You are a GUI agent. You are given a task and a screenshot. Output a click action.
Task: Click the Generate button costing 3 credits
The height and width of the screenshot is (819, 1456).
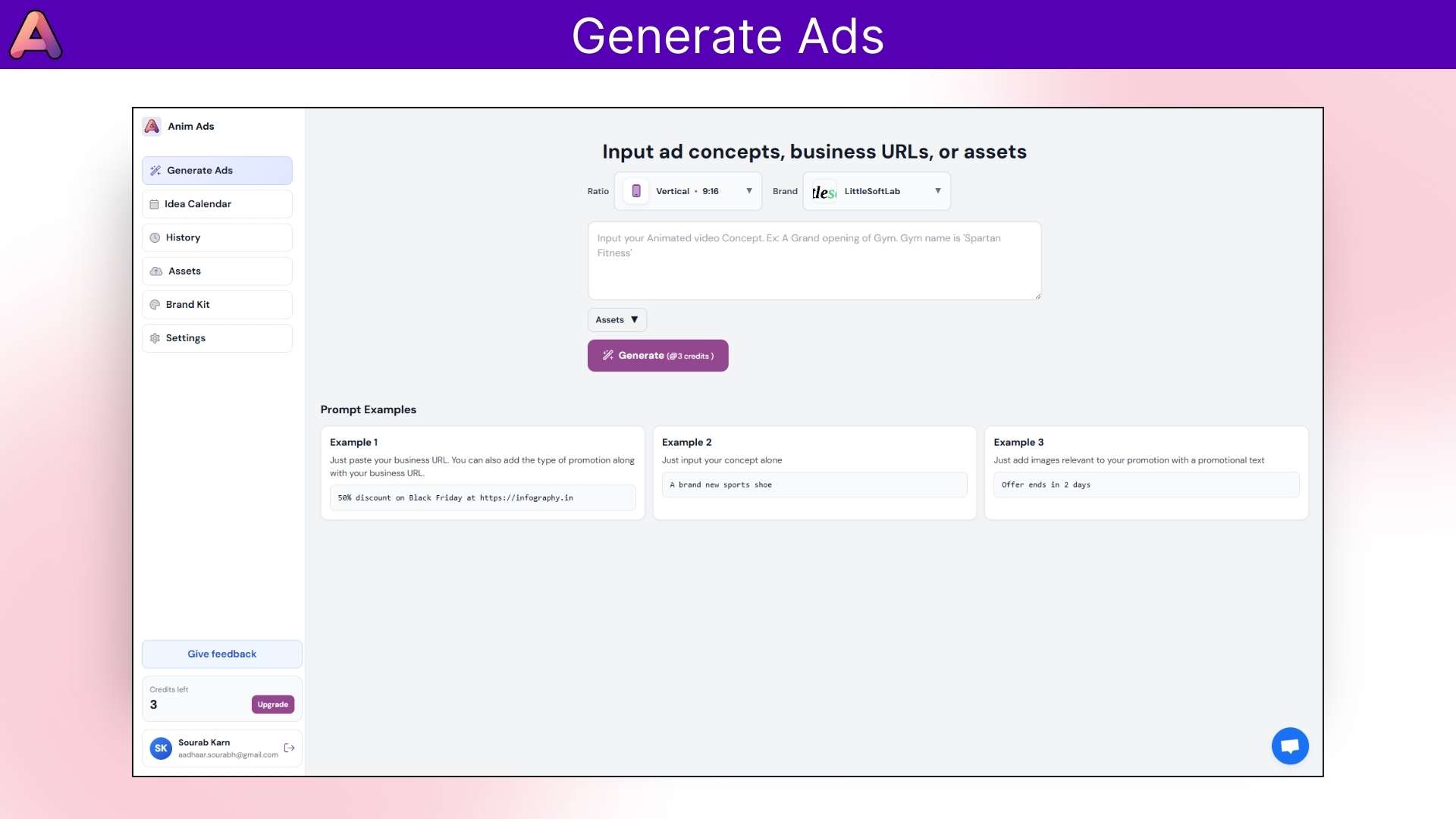pyautogui.click(x=657, y=355)
